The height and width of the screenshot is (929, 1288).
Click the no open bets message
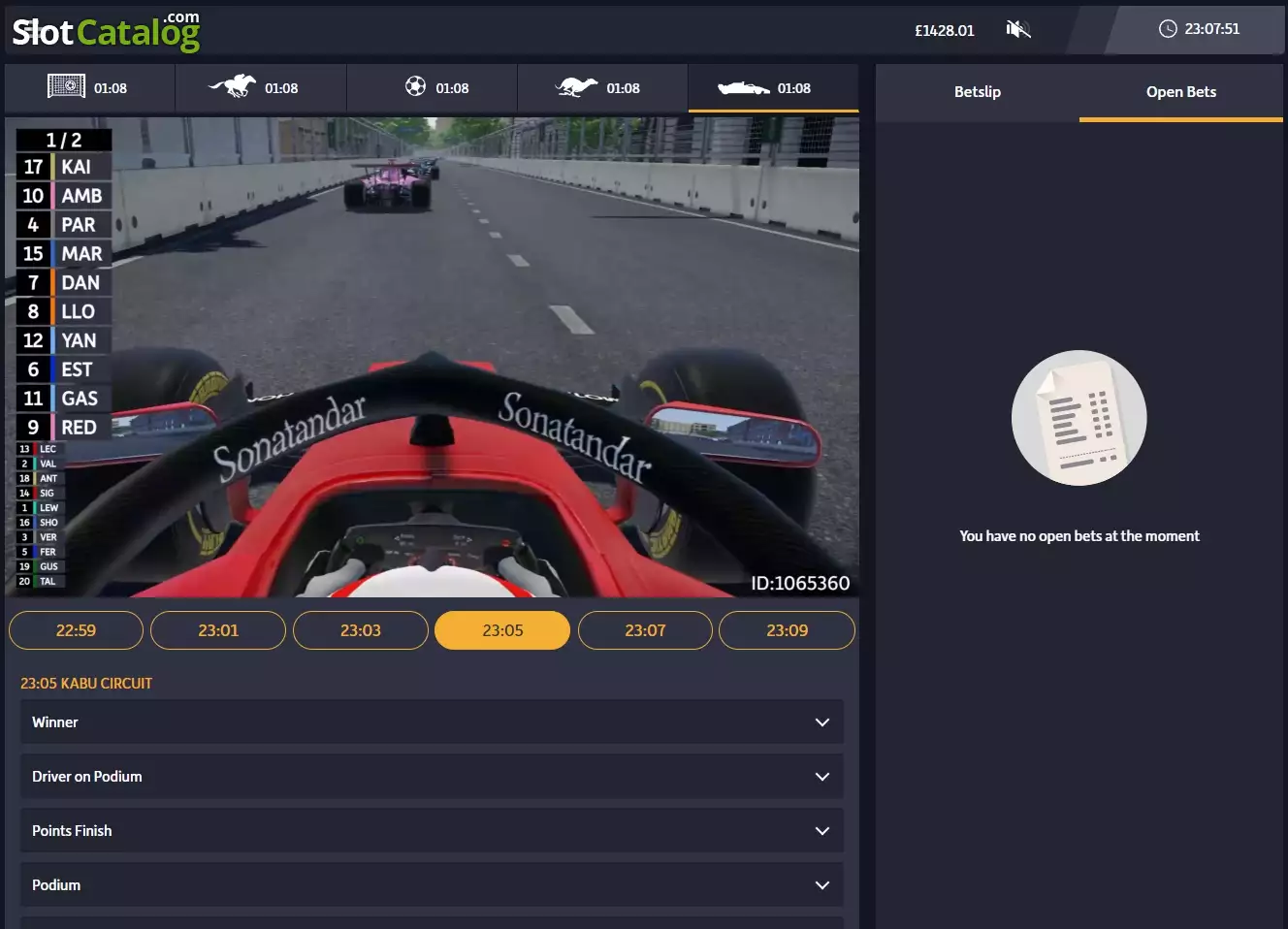pyautogui.click(x=1079, y=535)
